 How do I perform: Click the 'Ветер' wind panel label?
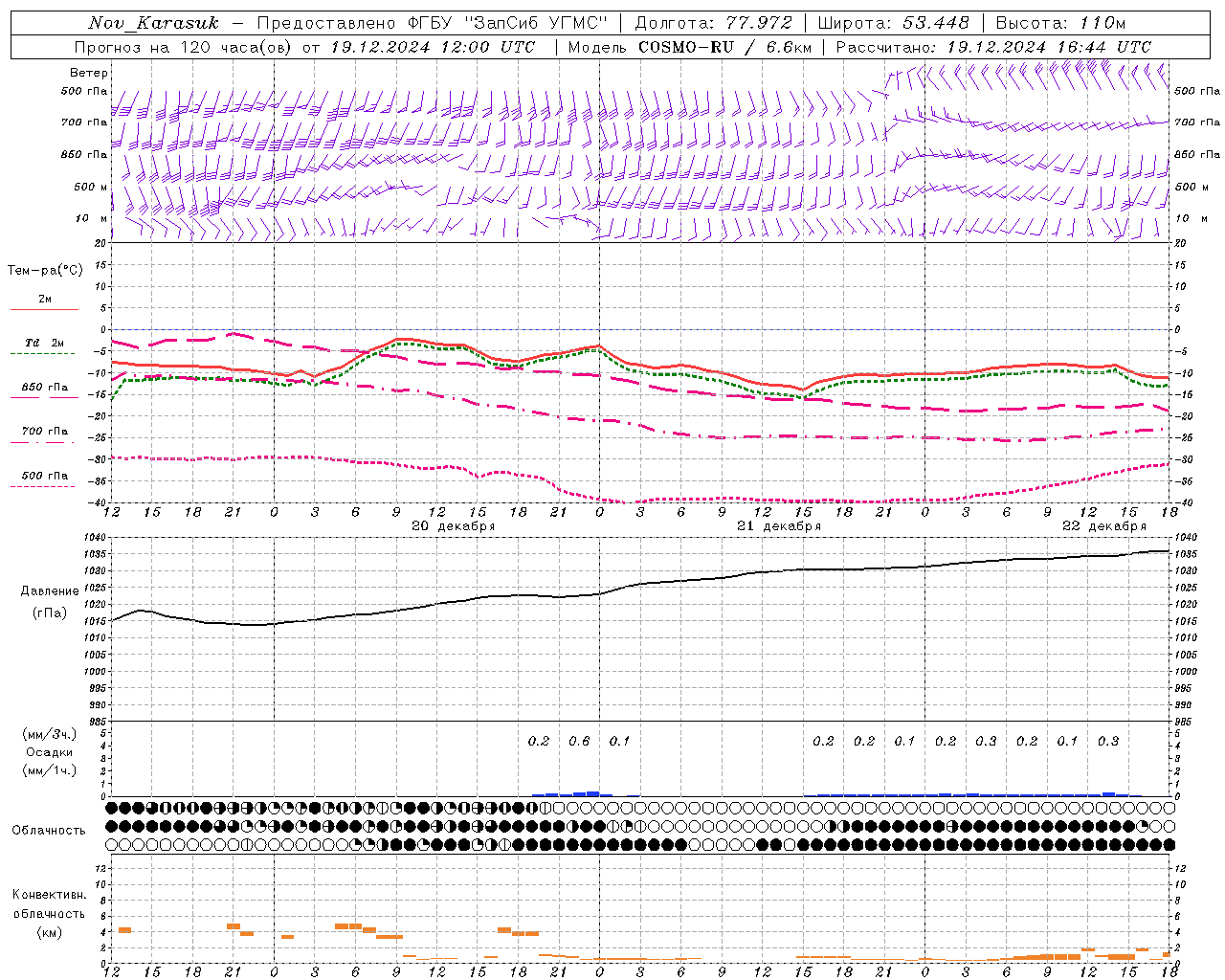(89, 73)
